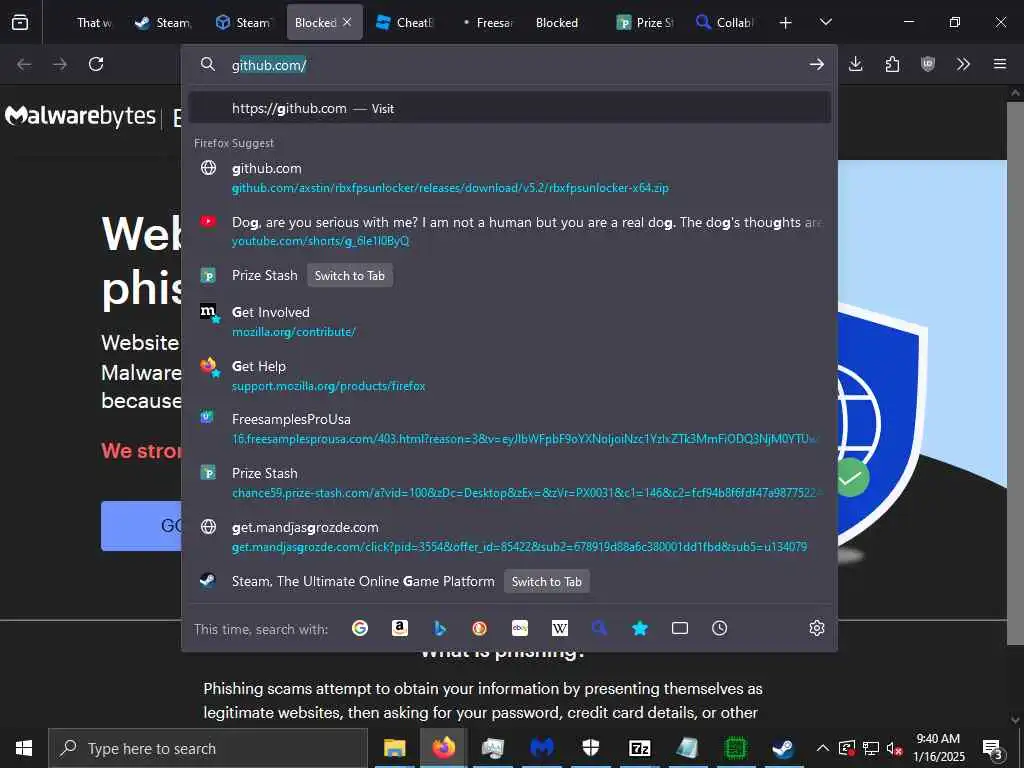The height and width of the screenshot is (768, 1024).
Task: Open 7-Zip from the taskbar
Action: (x=639, y=748)
